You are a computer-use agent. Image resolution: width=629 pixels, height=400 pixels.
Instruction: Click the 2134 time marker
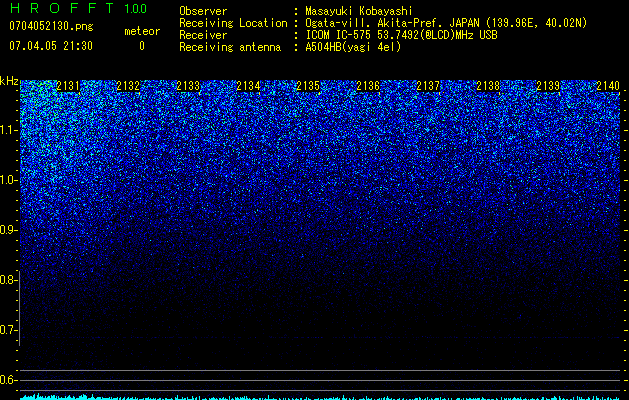[248, 86]
